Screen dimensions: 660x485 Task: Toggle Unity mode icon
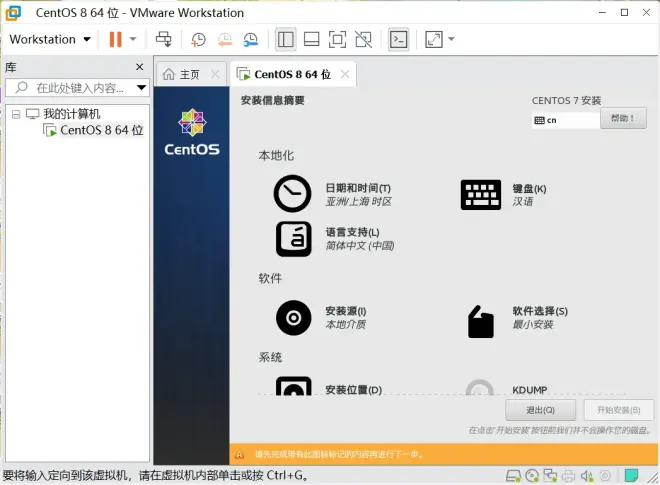(363, 40)
